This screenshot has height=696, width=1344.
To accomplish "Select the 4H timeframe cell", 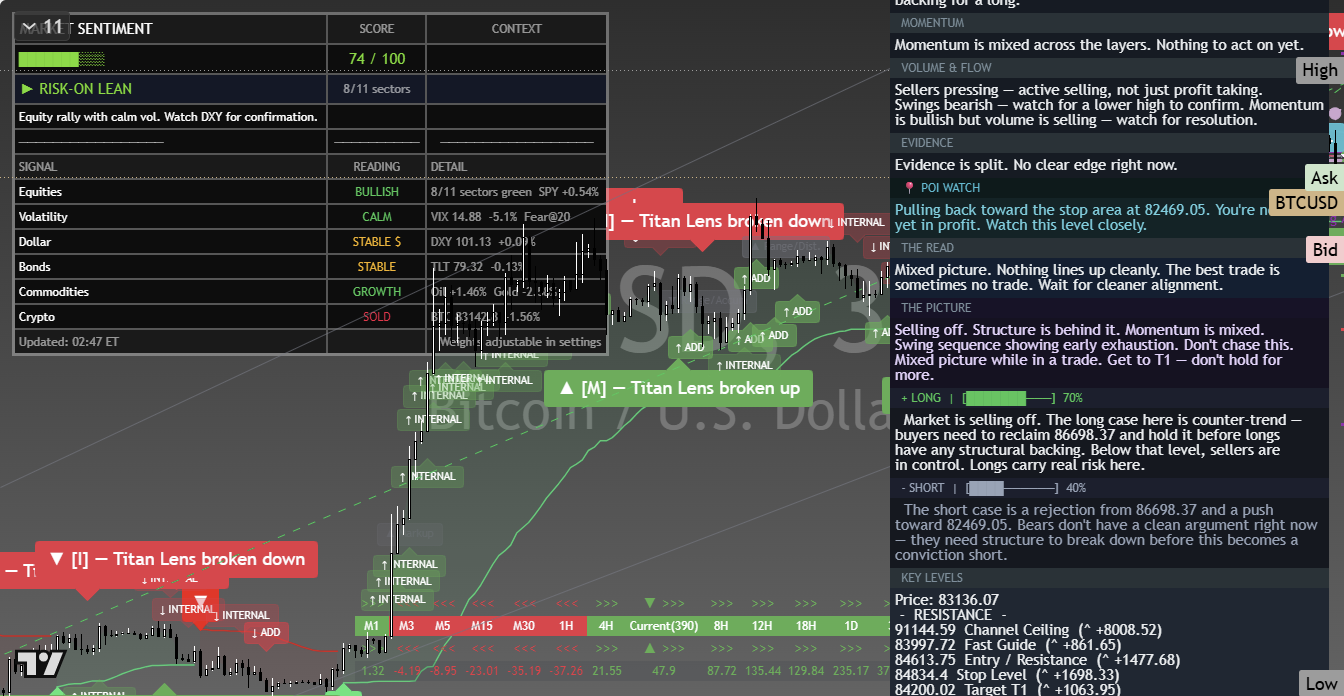I will (606, 626).
